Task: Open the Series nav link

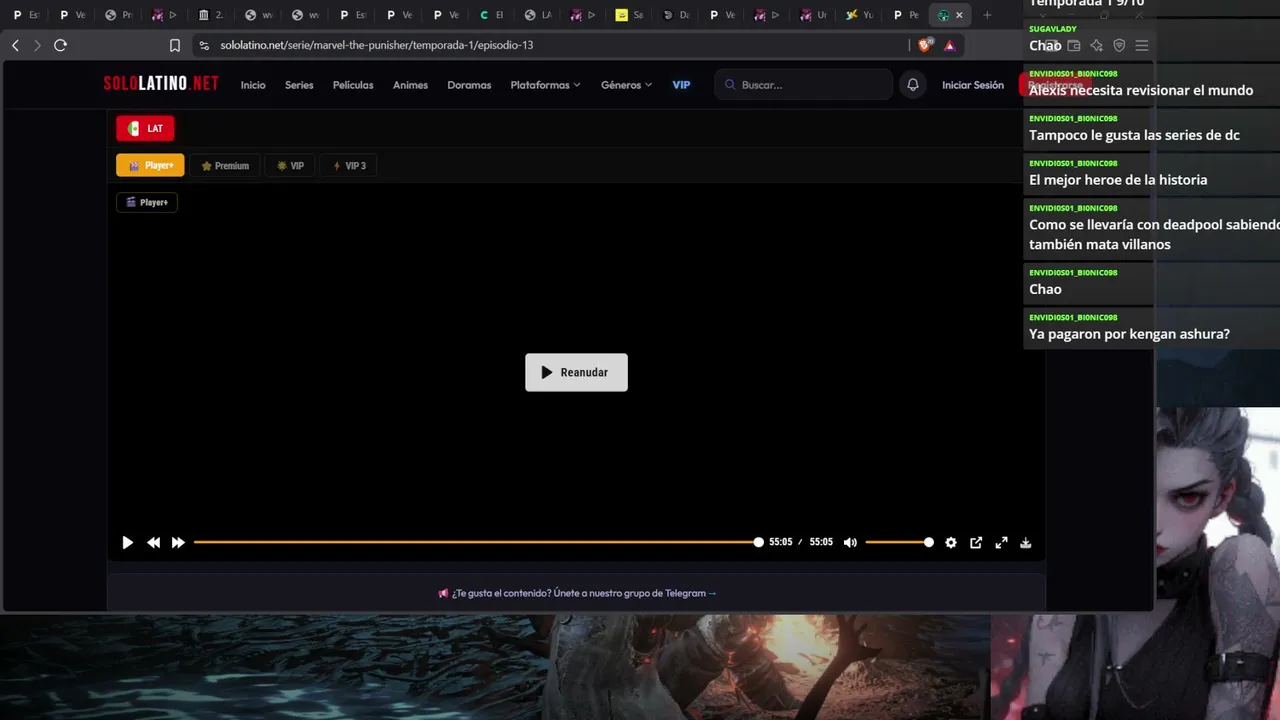Action: [x=299, y=85]
